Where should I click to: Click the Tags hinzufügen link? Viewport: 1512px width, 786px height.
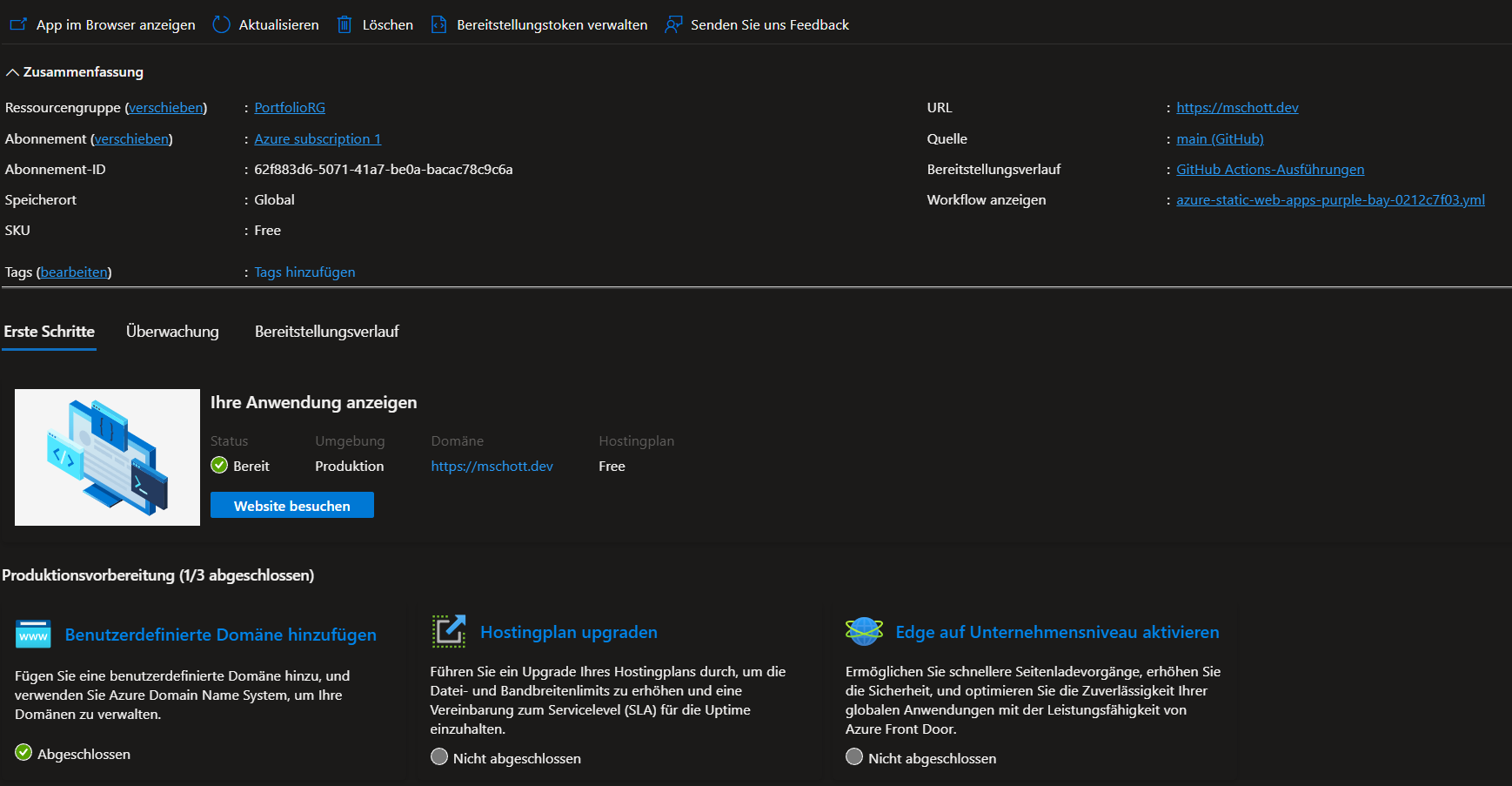(x=304, y=272)
